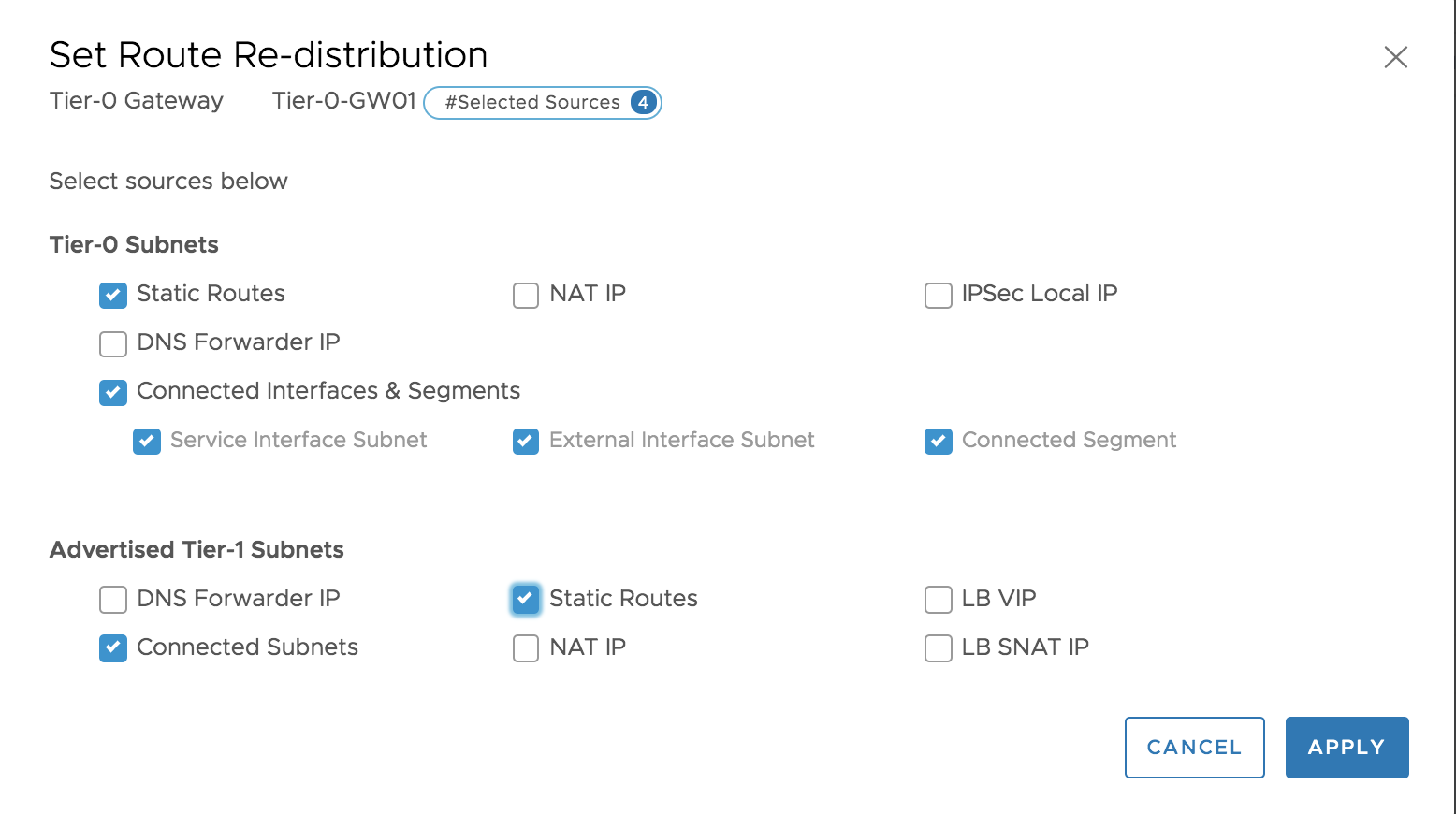Toggle Connected Segment checkbox
The height and width of the screenshot is (814, 1456).
click(x=939, y=442)
